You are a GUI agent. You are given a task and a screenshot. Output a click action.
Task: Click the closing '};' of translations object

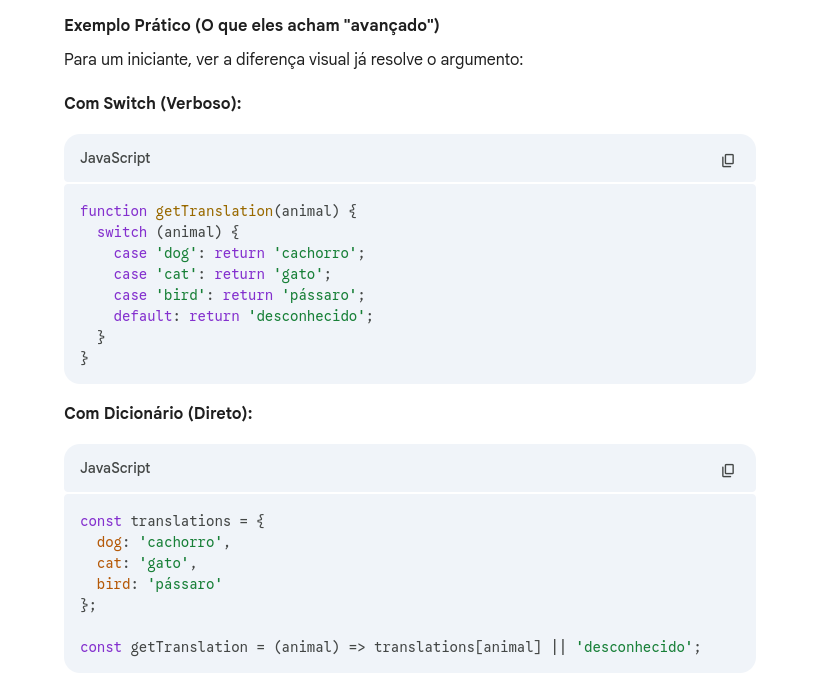pyautogui.click(x=88, y=605)
